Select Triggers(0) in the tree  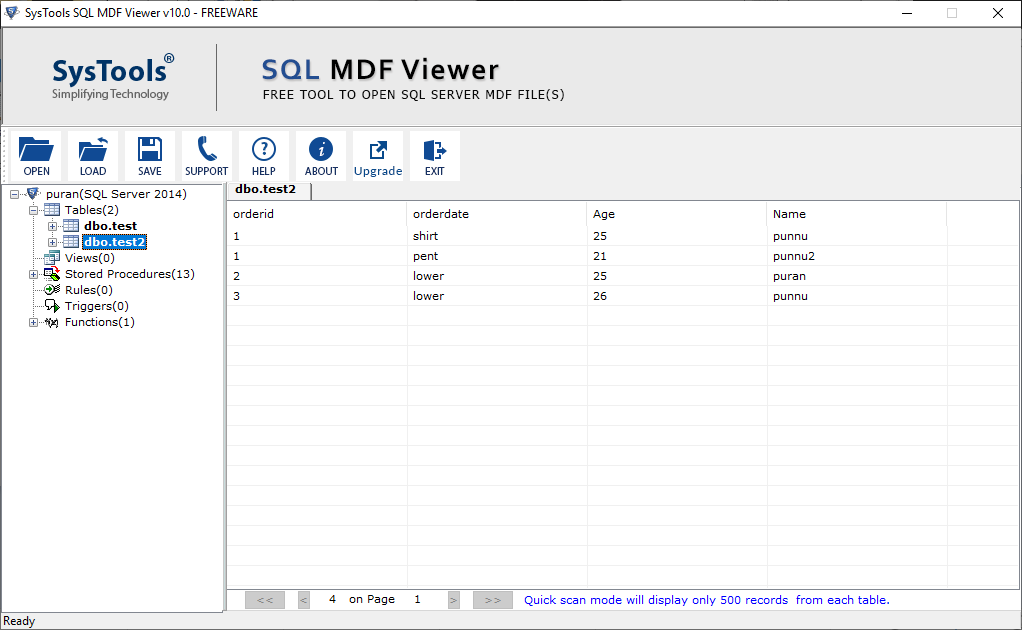[x=96, y=306]
